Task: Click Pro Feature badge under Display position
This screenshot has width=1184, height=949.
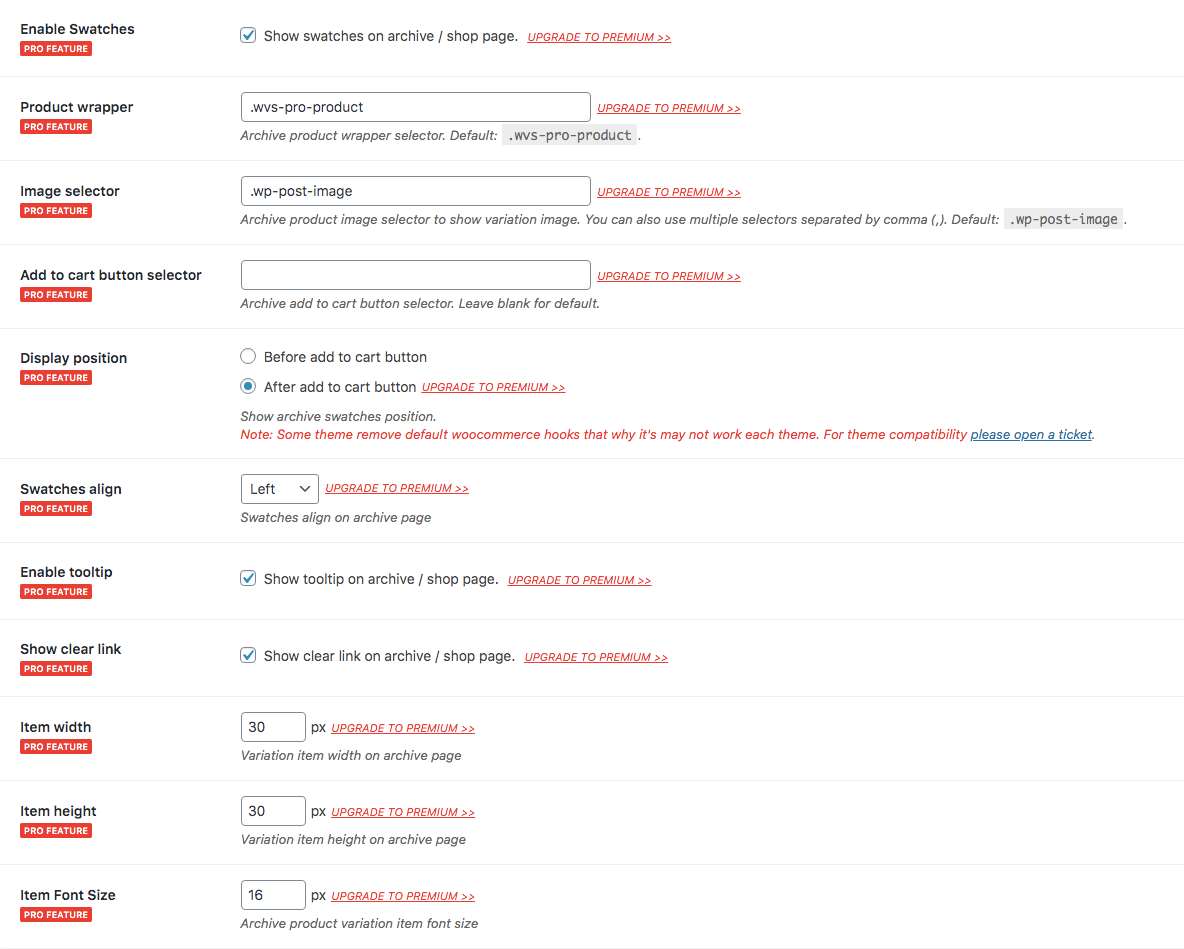Action: [56, 378]
